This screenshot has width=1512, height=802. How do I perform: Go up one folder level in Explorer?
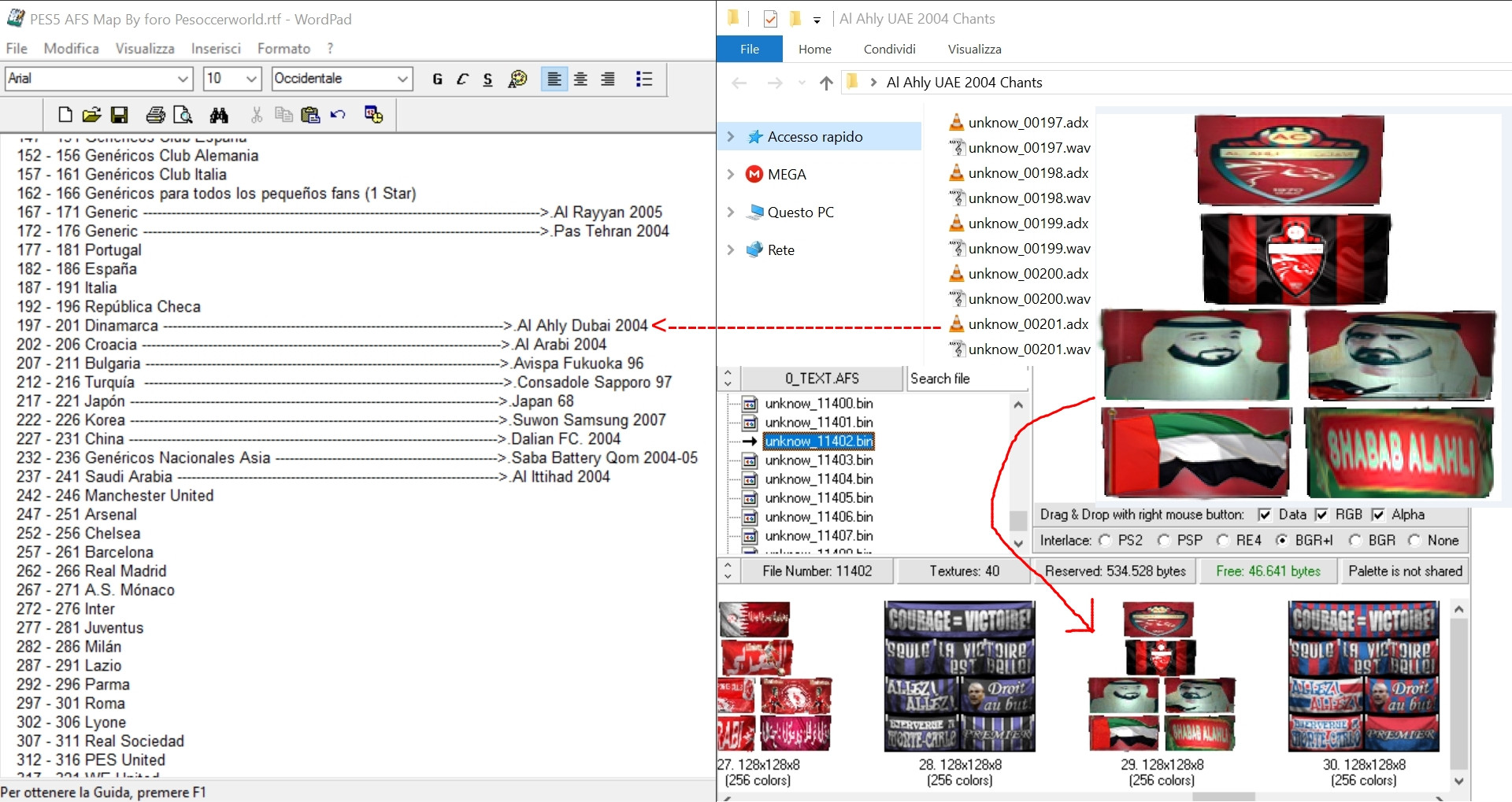coord(826,83)
